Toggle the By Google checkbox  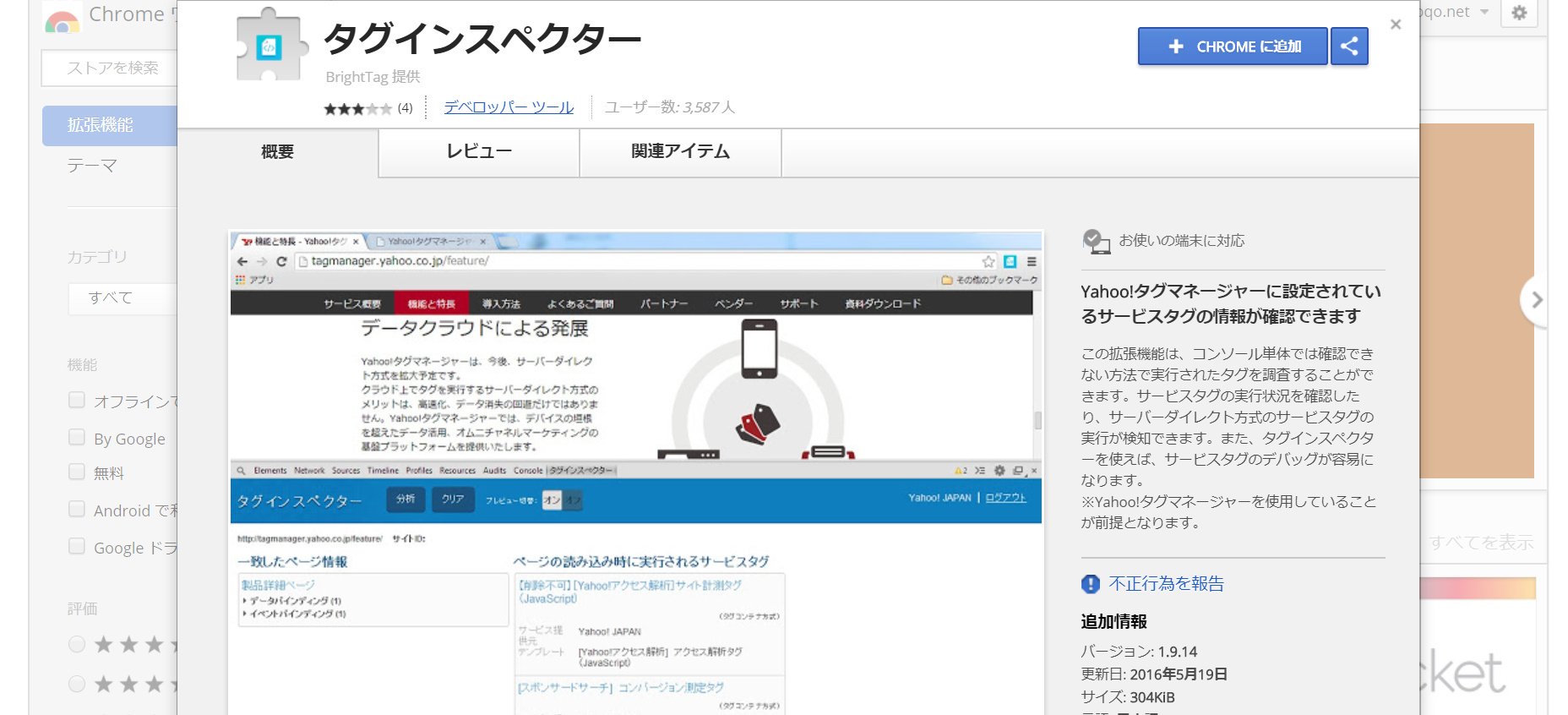point(77,437)
